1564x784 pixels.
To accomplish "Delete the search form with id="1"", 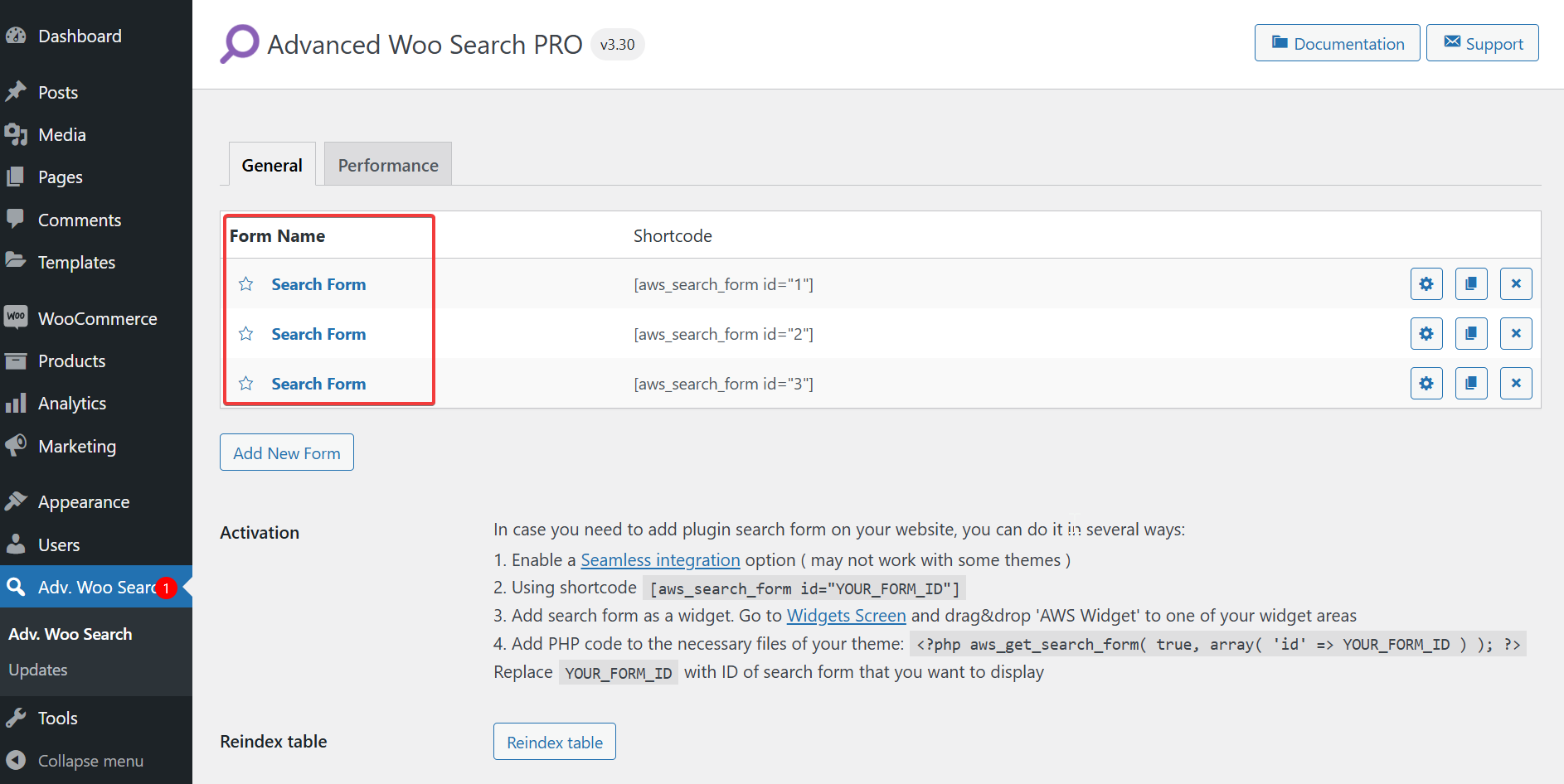I will pos(1516,284).
